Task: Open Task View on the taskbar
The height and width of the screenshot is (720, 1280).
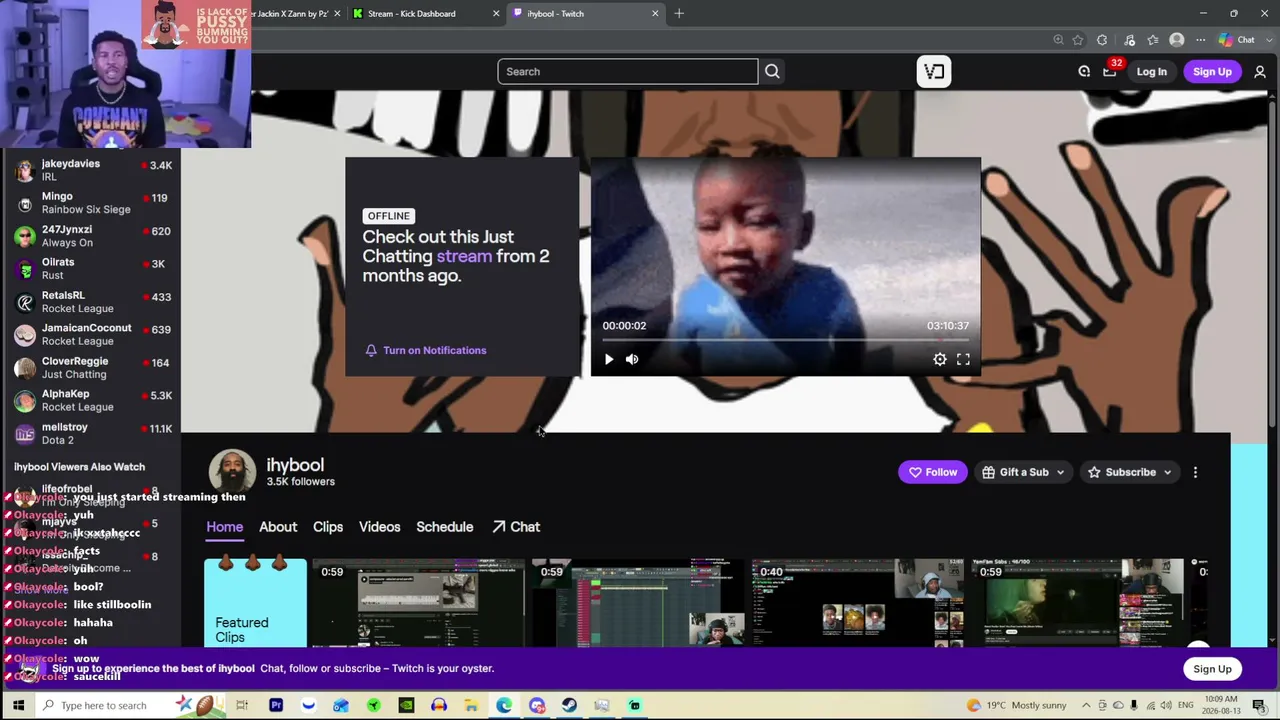Action: click(x=242, y=705)
